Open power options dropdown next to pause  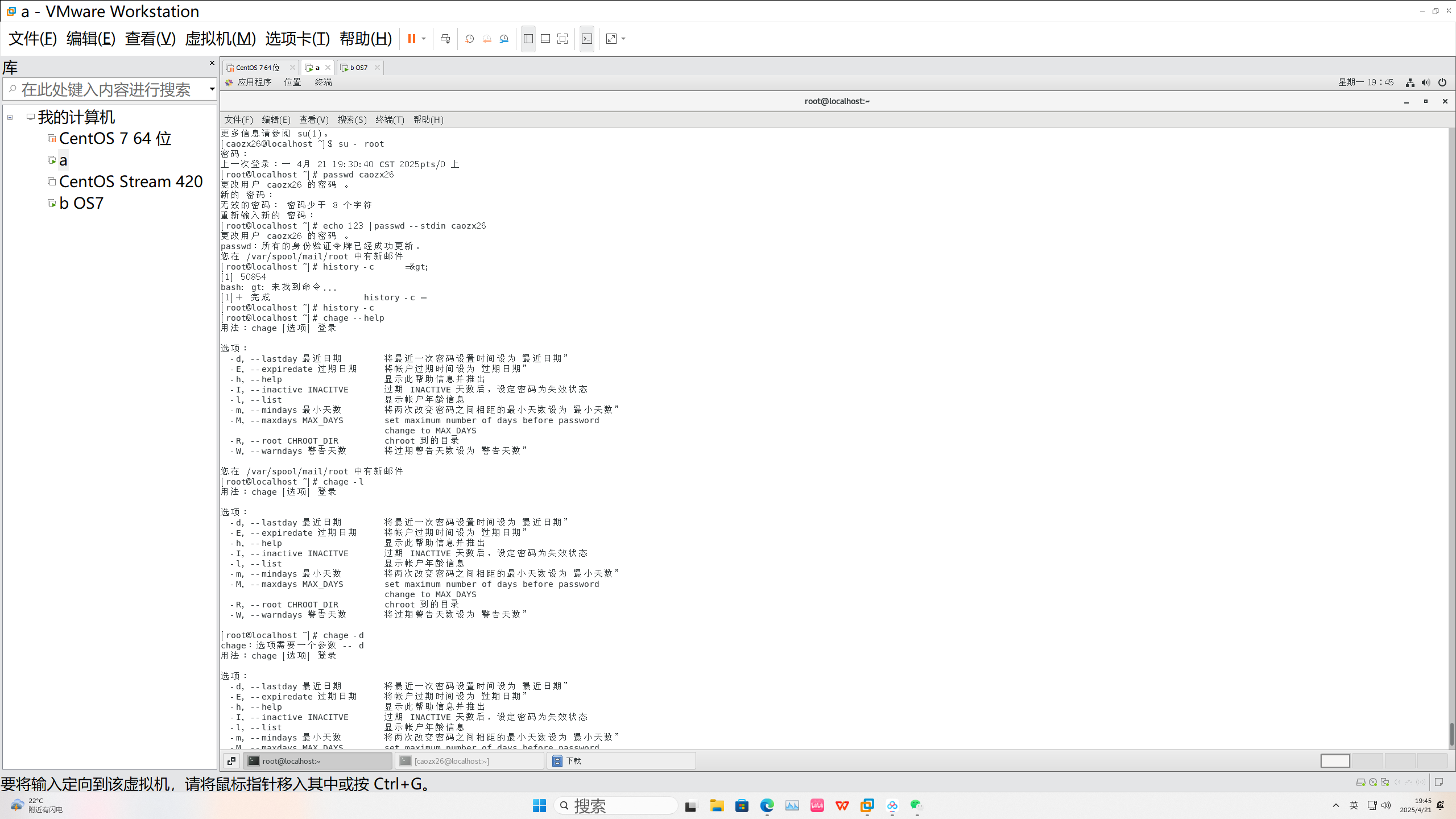point(424,39)
